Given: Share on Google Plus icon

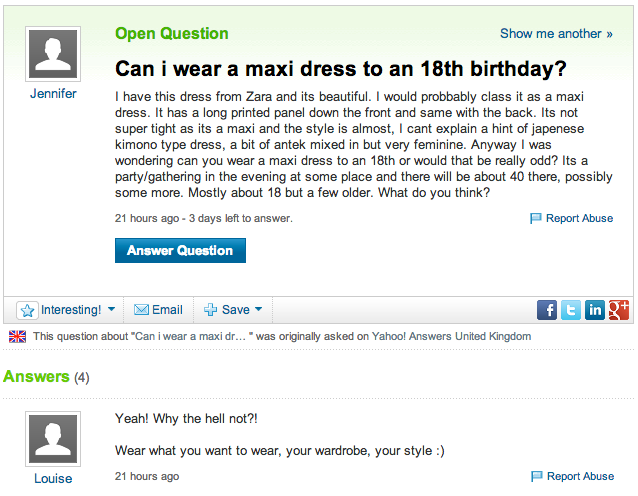Looking at the screenshot, I should pyautogui.click(x=619, y=310).
